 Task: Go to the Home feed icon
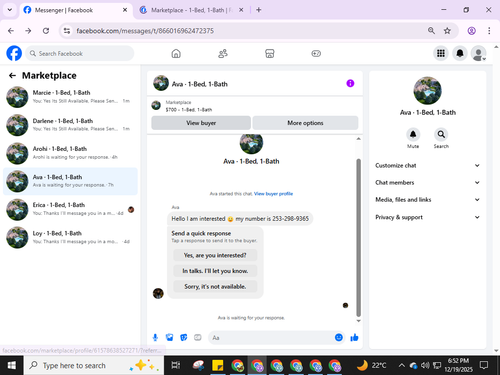[176, 53]
